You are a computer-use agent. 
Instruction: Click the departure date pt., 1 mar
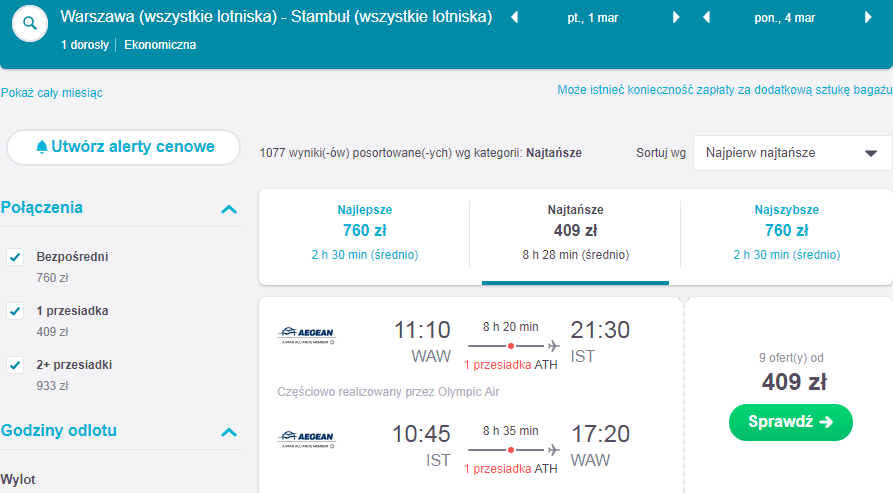click(x=593, y=18)
